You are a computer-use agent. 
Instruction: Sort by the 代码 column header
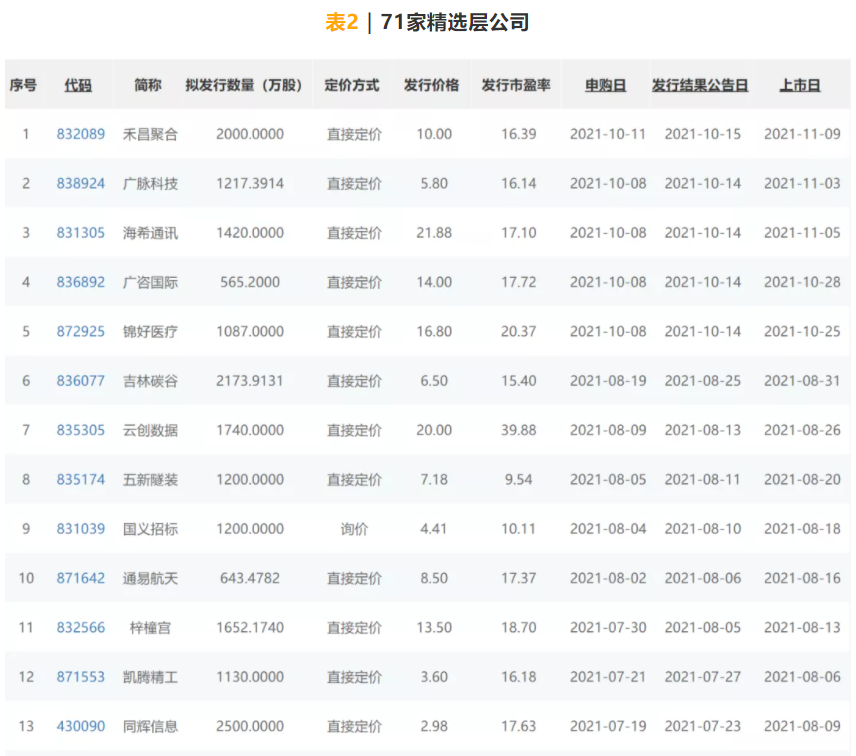78,85
